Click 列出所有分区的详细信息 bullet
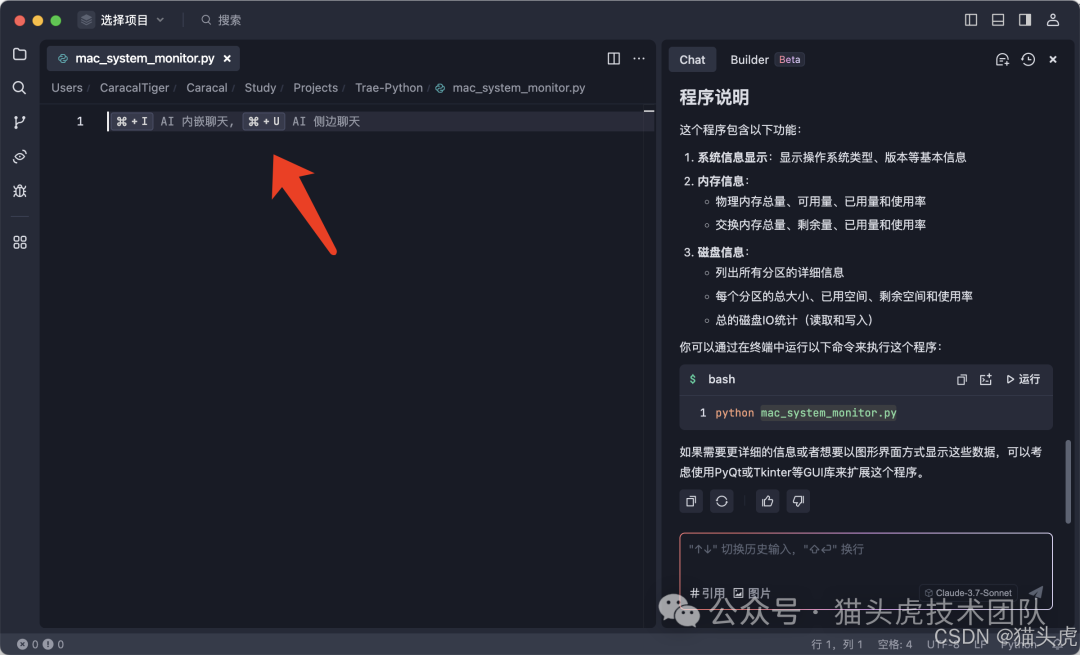This screenshot has height=655, width=1080. coord(780,273)
